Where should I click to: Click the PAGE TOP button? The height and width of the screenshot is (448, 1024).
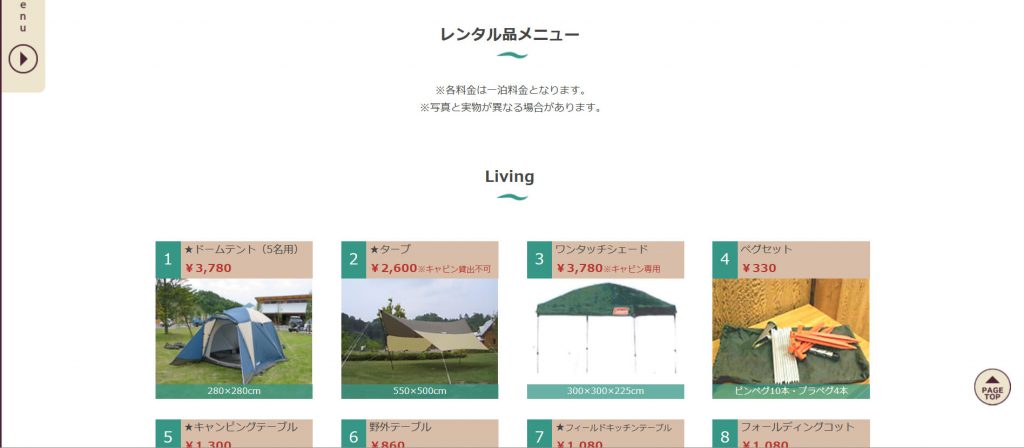tap(992, 387)
